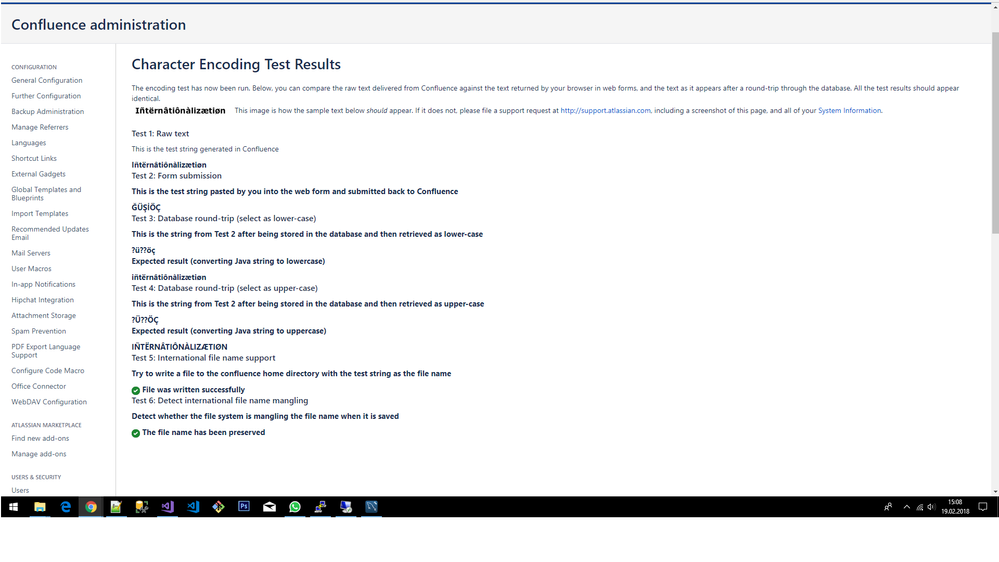Click the Internationalization sample image
The width and height of the screenshot is (999, 562).
tap(180, 111)
